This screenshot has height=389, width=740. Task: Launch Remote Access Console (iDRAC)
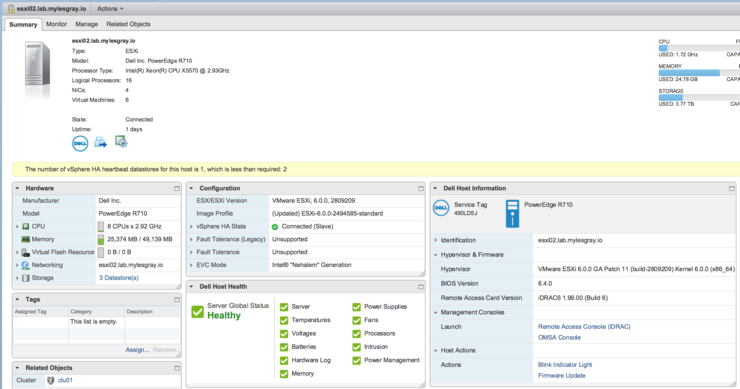point(584,327)
